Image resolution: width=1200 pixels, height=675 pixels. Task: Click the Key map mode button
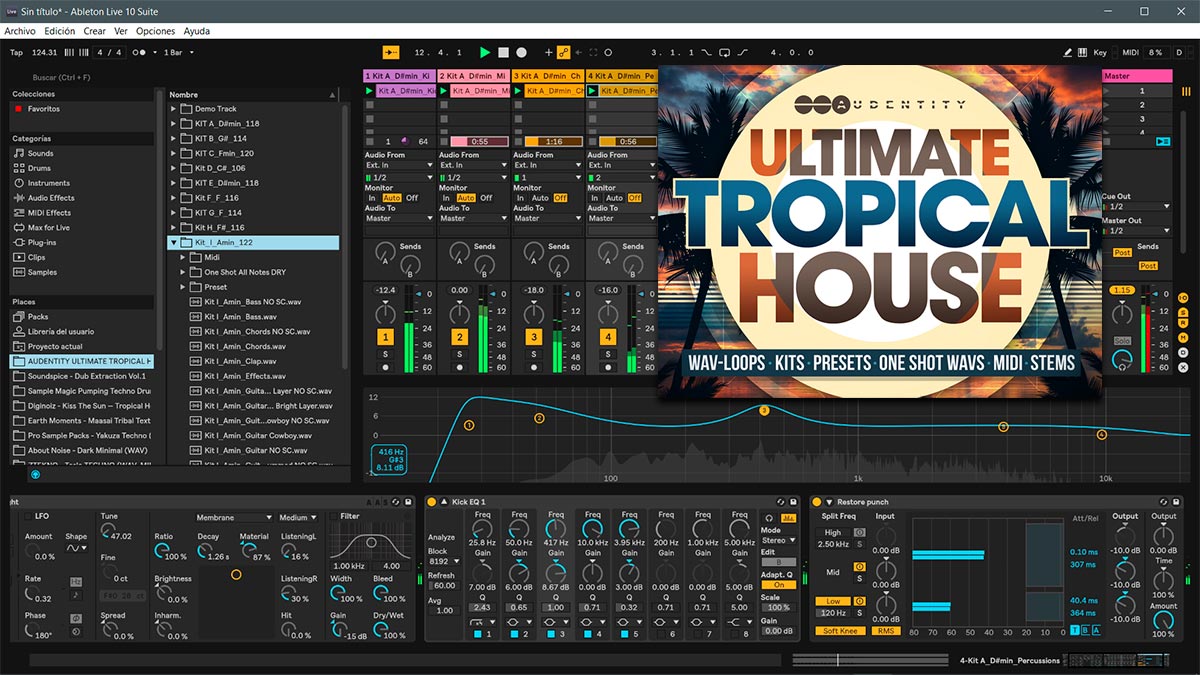point(1101,52)
